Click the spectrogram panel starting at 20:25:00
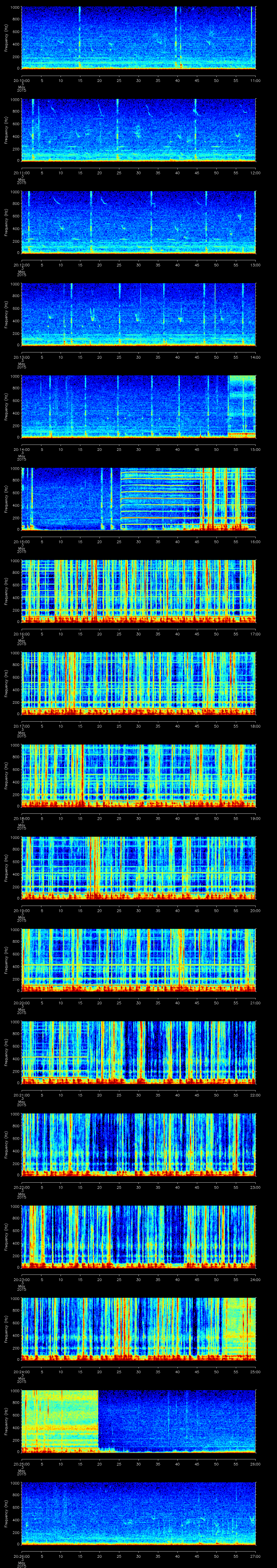Screen dimensions: 277x1568 tap(139, 1421)
